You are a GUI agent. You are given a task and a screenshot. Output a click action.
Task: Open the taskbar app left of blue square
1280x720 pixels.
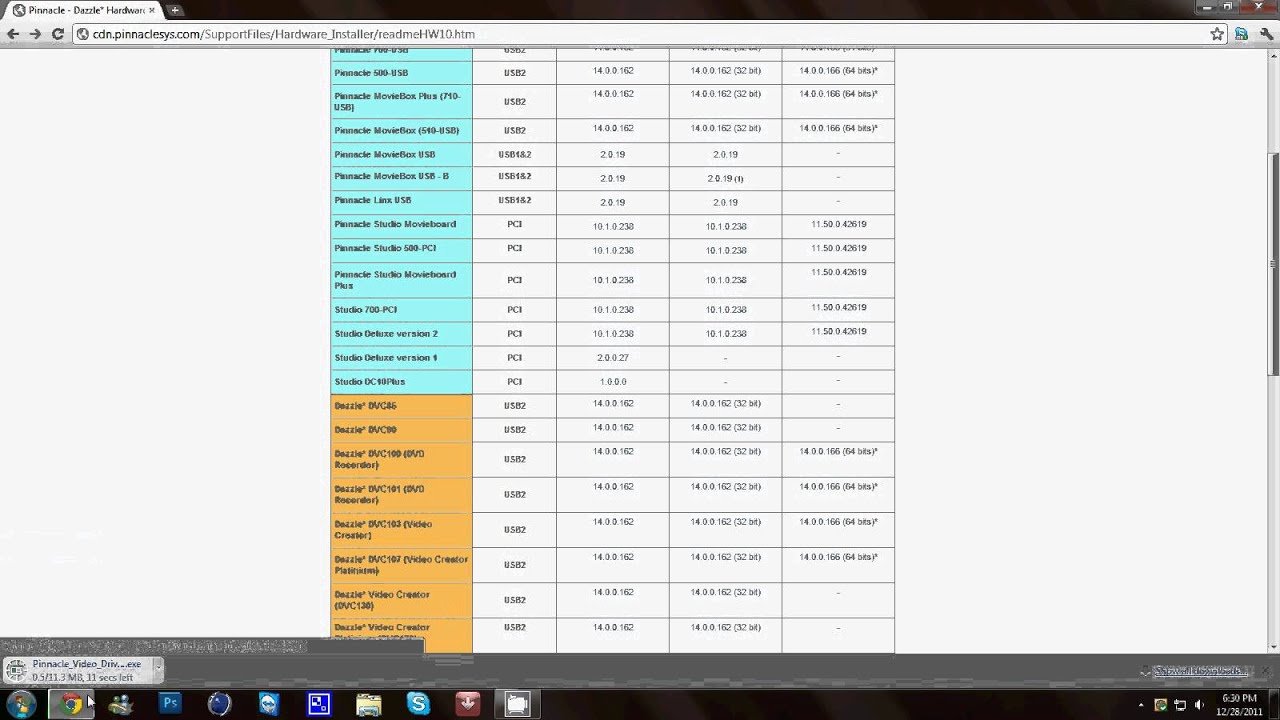tap(269, 704)
